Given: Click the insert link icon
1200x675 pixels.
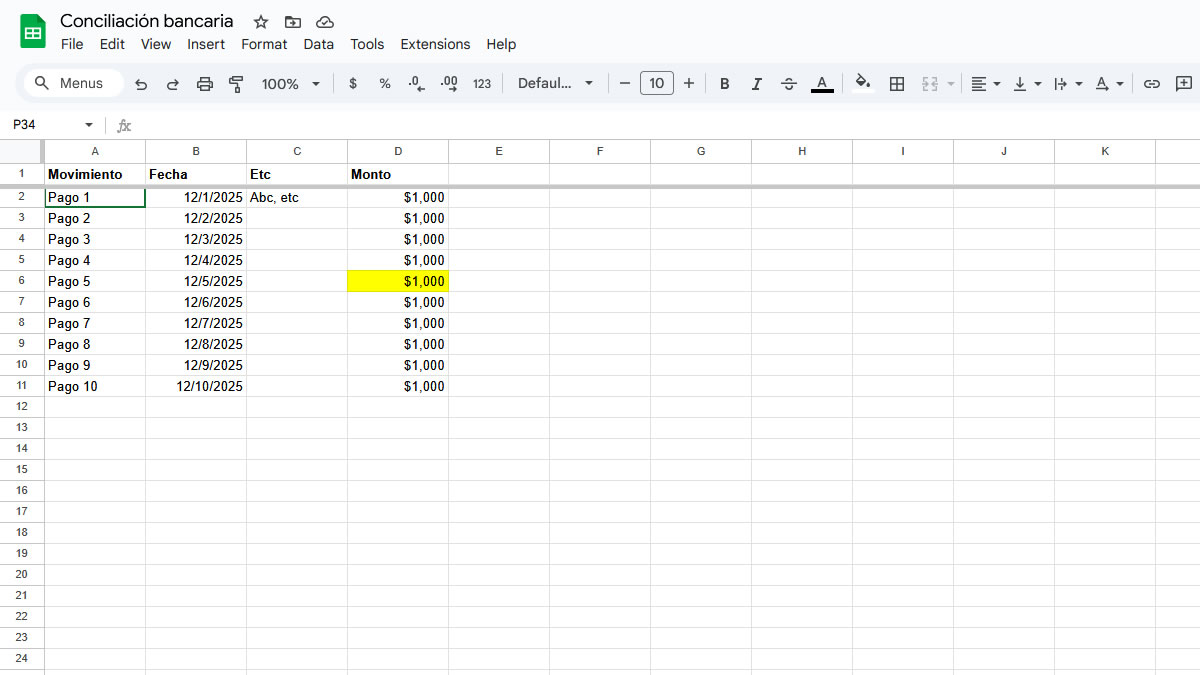Looking at the screenshot, I should pyautogui.click(x=1152, y=84).
